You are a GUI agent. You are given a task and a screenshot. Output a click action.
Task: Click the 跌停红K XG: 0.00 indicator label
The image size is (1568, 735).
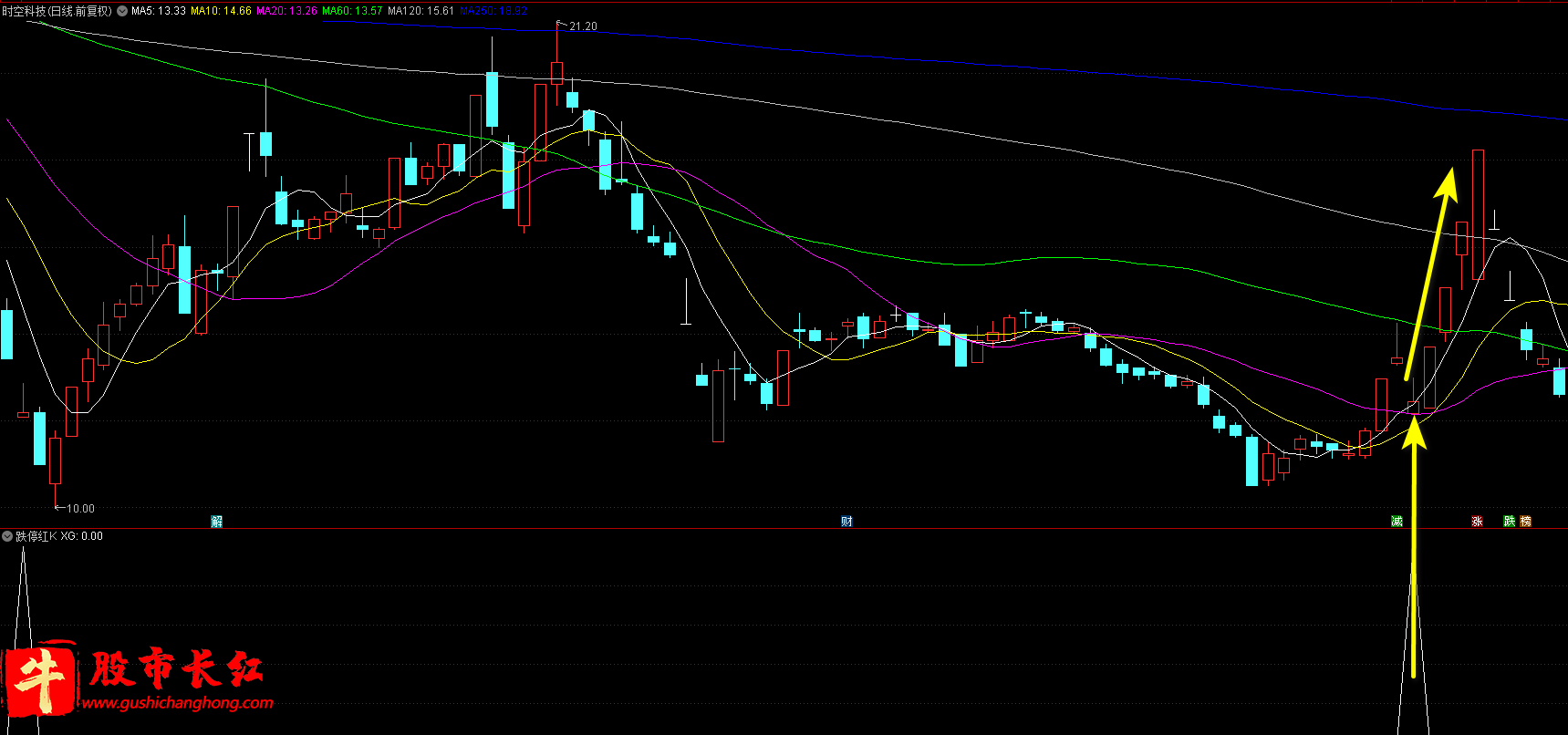coord(59,536)
